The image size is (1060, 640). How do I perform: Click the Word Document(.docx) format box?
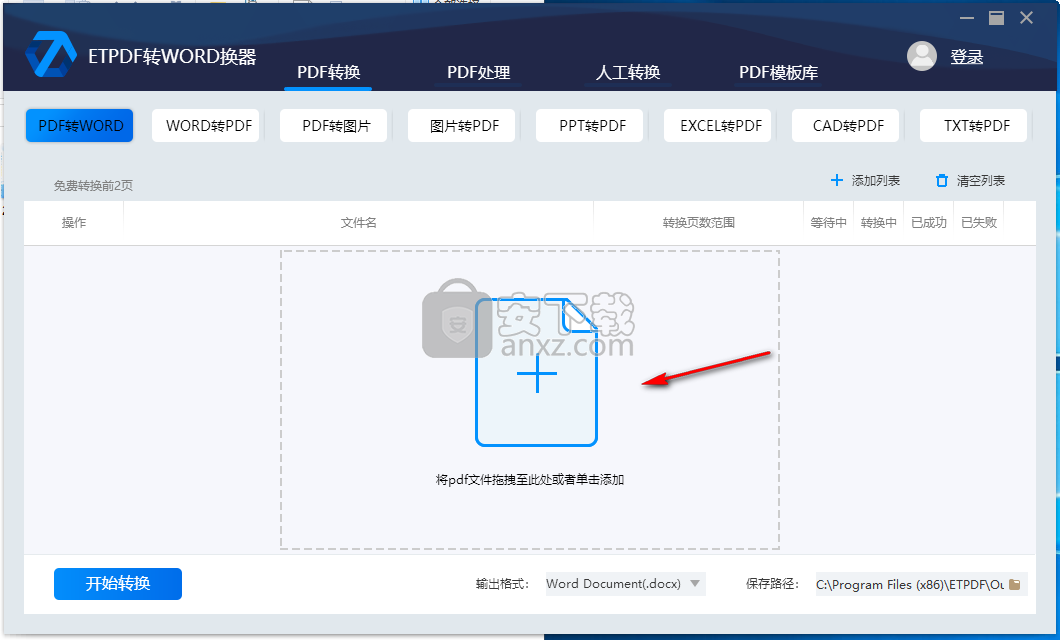(x=625, y=583)
